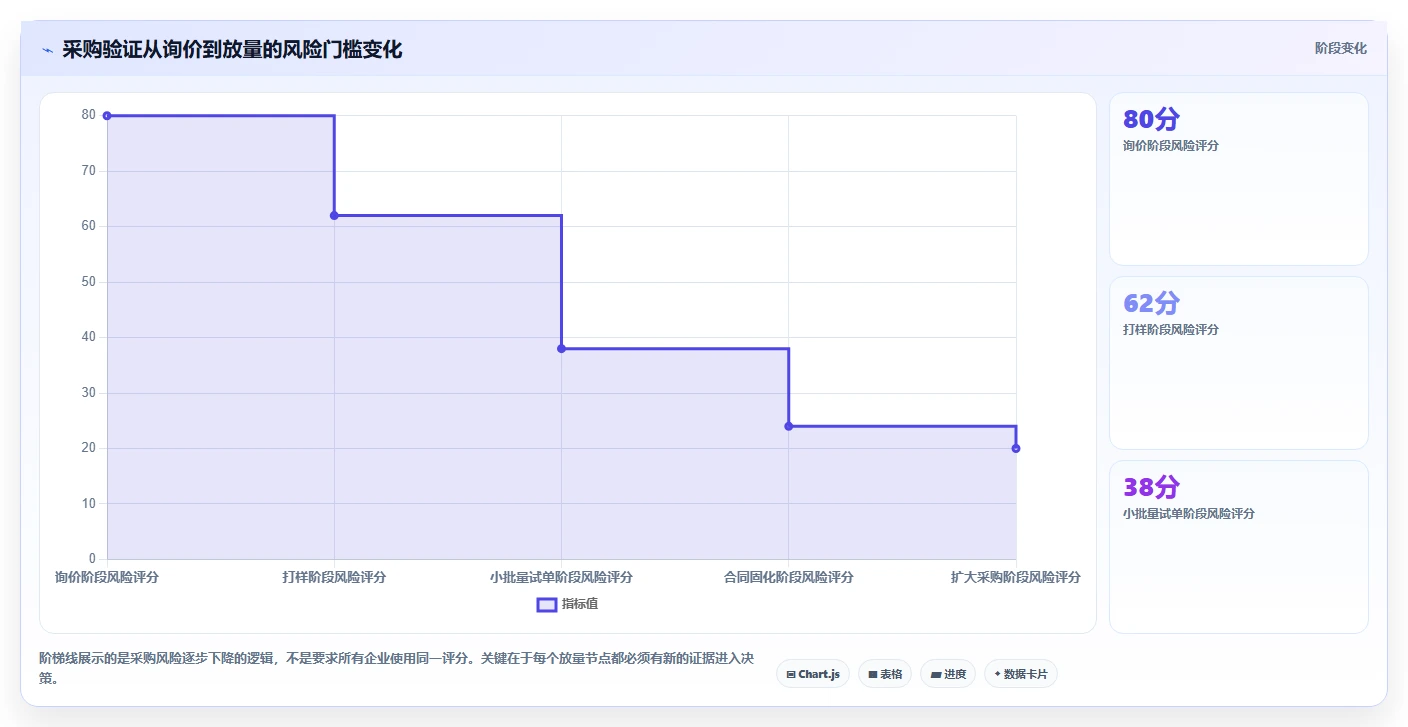
Task: Click the y-axis tick label 40
Action: tap(89, 337)
